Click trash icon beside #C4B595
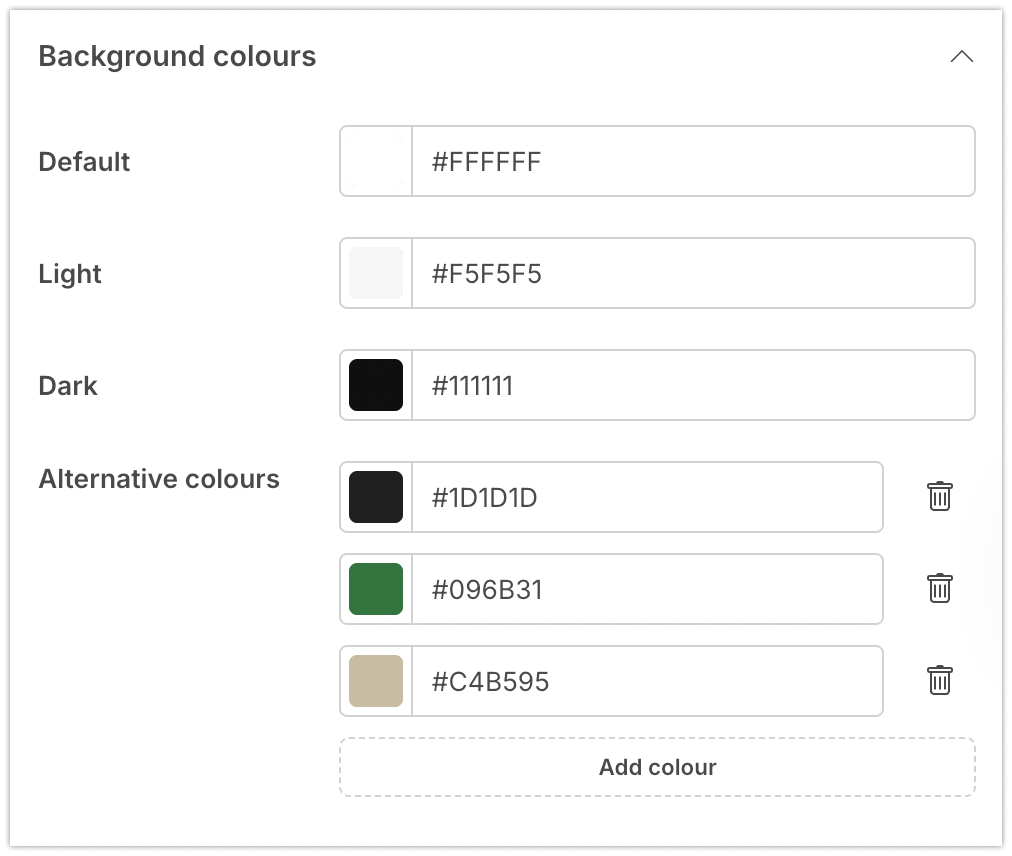 tap(939, 680)
